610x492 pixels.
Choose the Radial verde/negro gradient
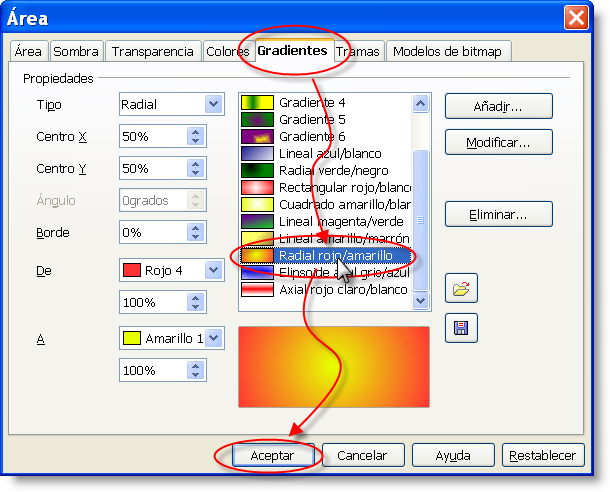coord(325,170)
